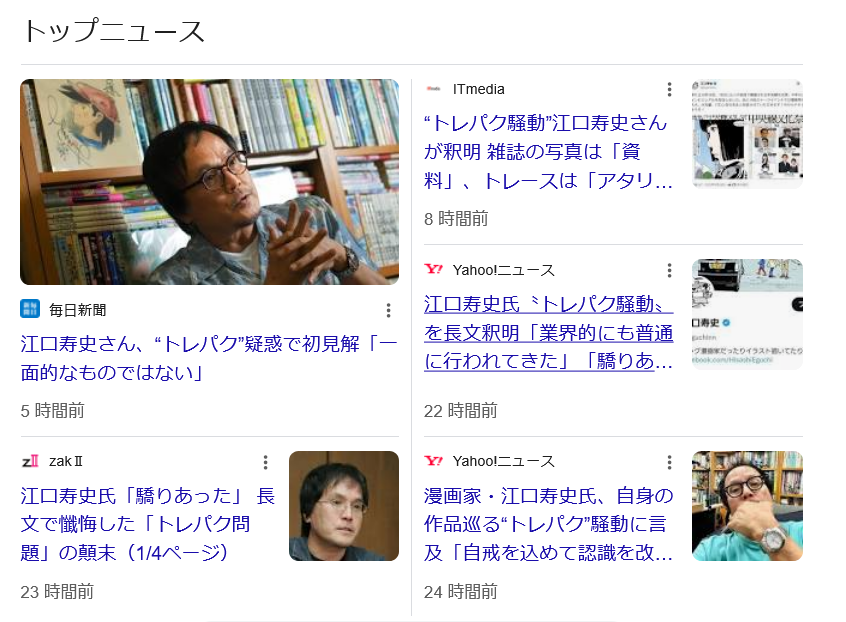Open headline 漫画家・江口寿史氏、自身の作品巡る
The image size is (846, 622).
548,524
